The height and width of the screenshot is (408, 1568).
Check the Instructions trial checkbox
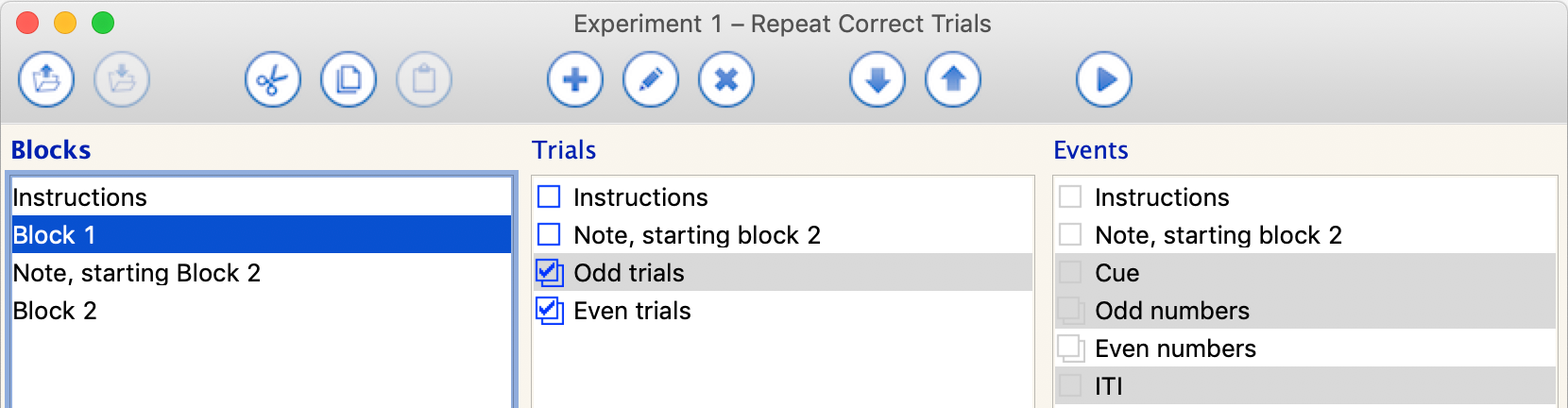point(549,196)
